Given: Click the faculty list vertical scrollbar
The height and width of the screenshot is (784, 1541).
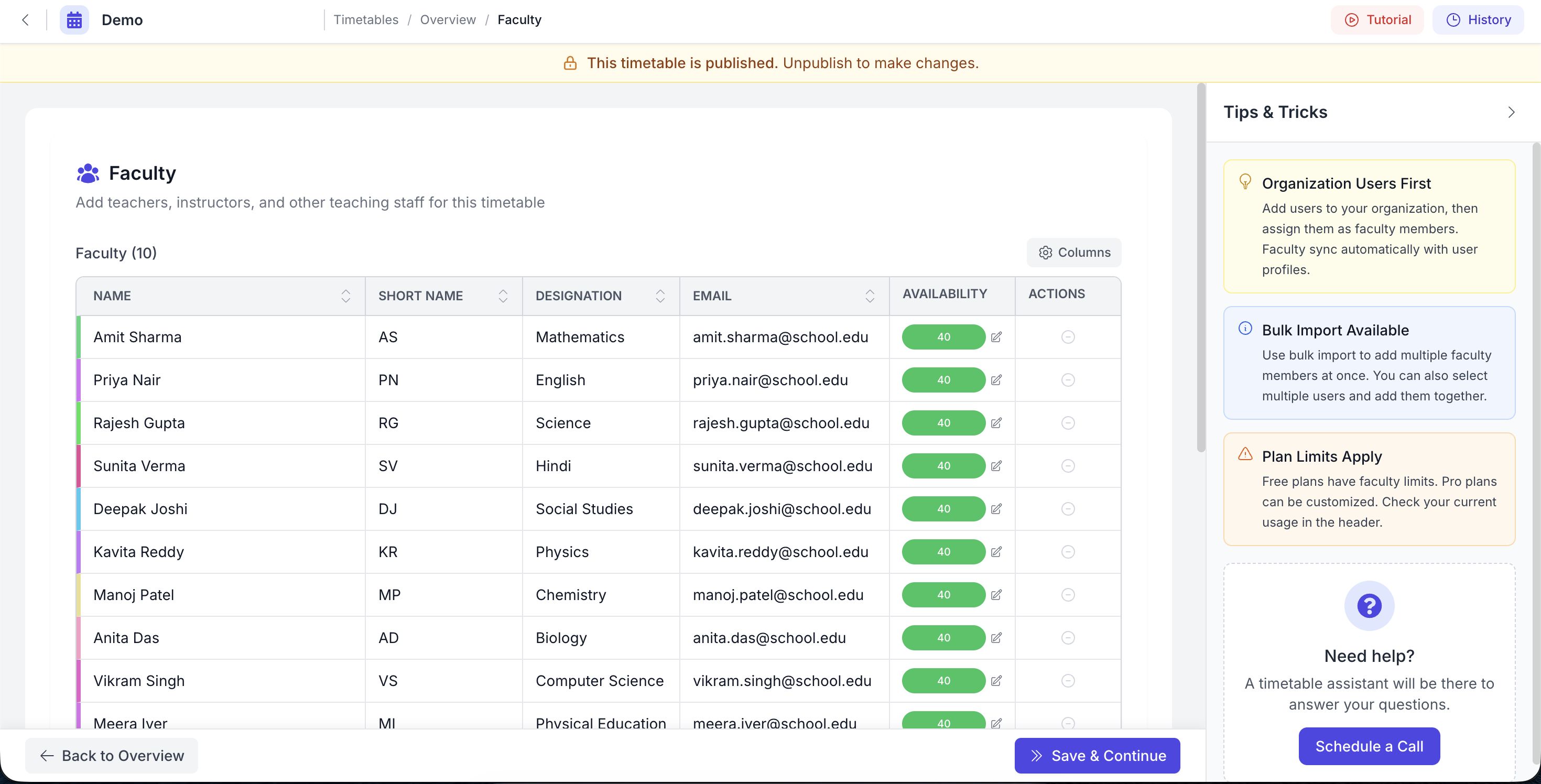Looking at the screenshot, I should pos(1201,269).
